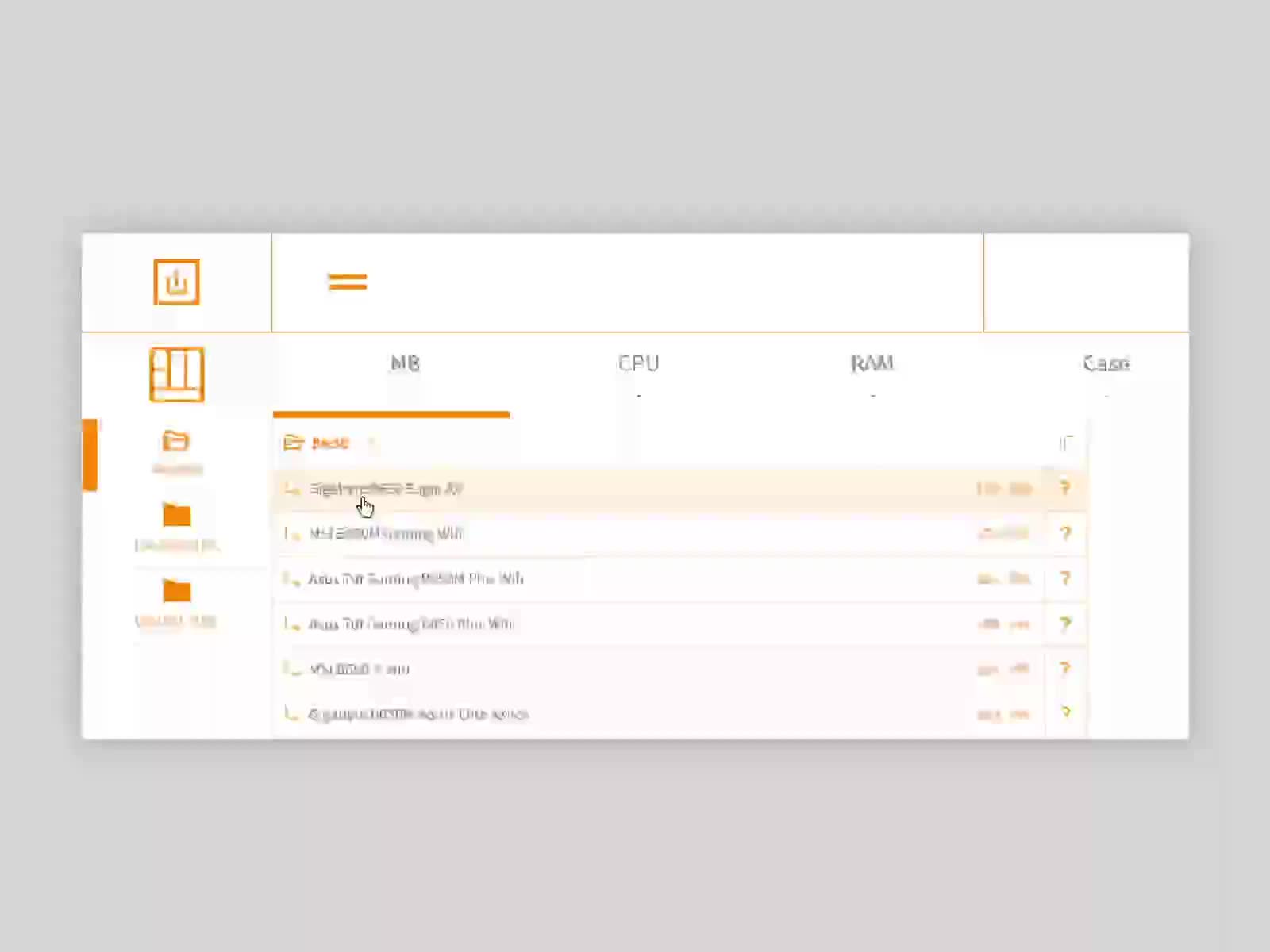This screenshot has height=952, width=1270.
Task: Expand the BASE folder dropdown
Action: pyautogui.click(x=371, y=443)
